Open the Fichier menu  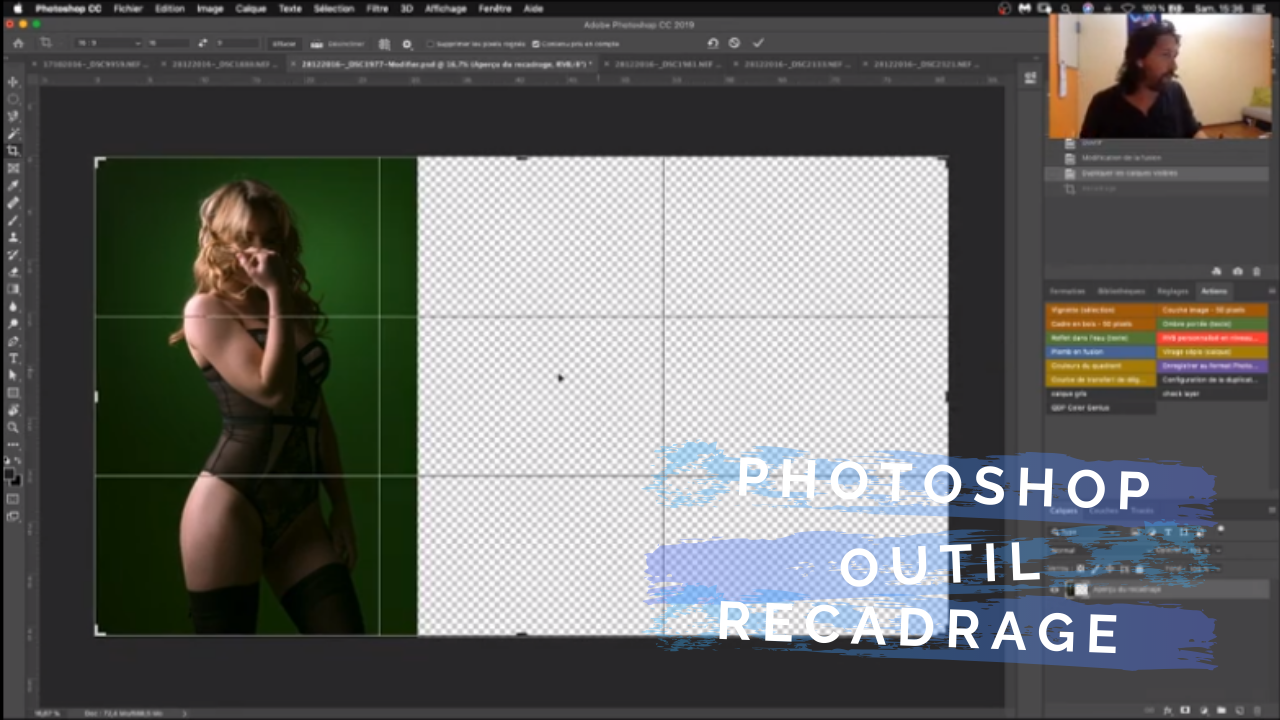coord(128,8)
